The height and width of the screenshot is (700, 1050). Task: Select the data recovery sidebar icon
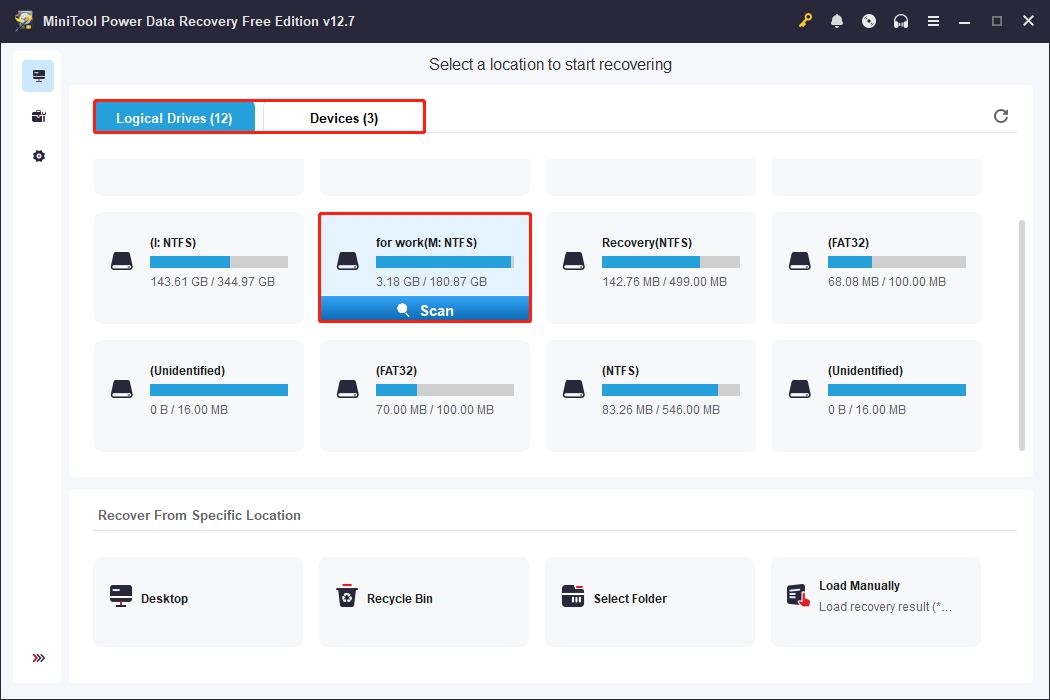click(38, 75)
